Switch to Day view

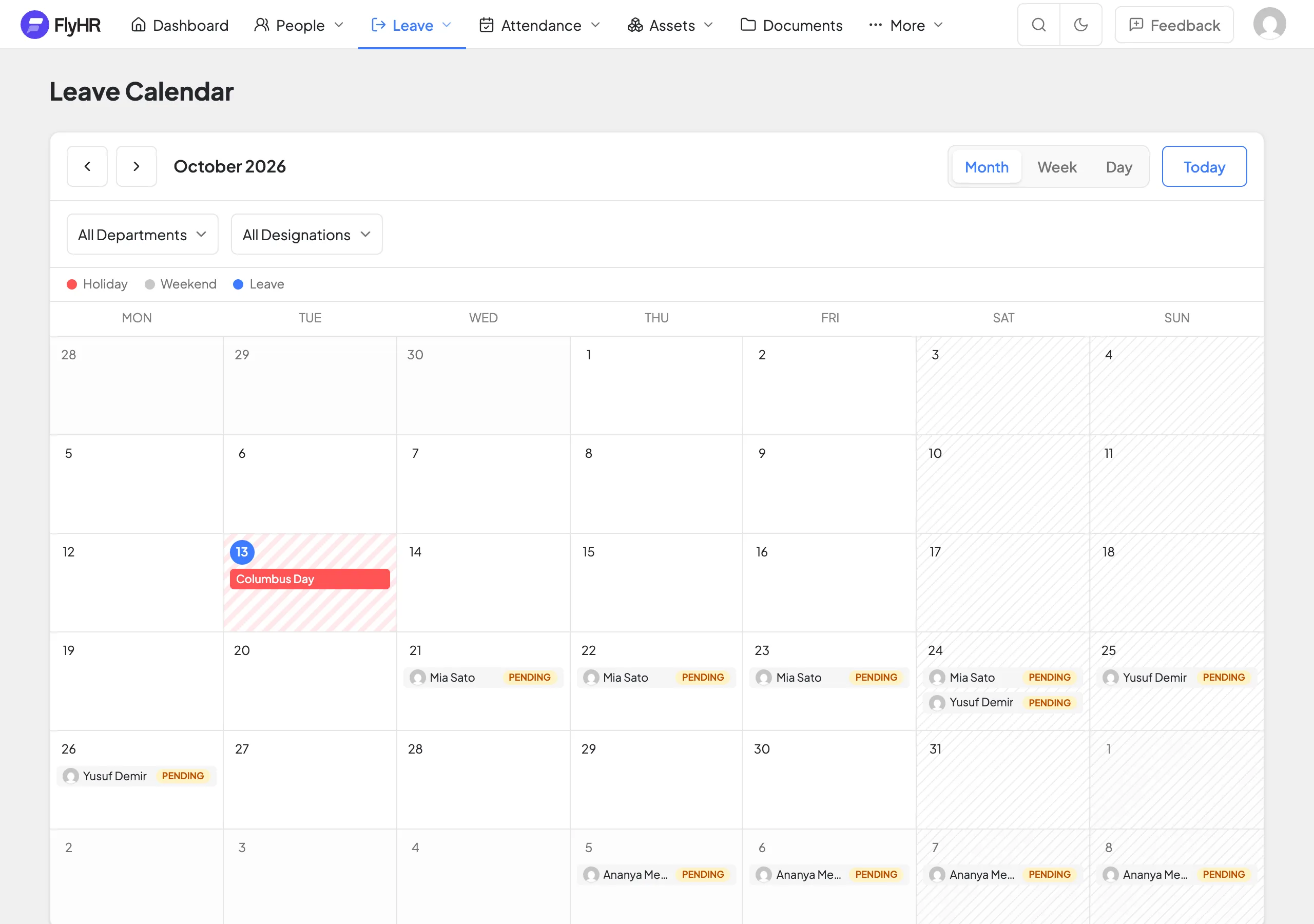1119,167
